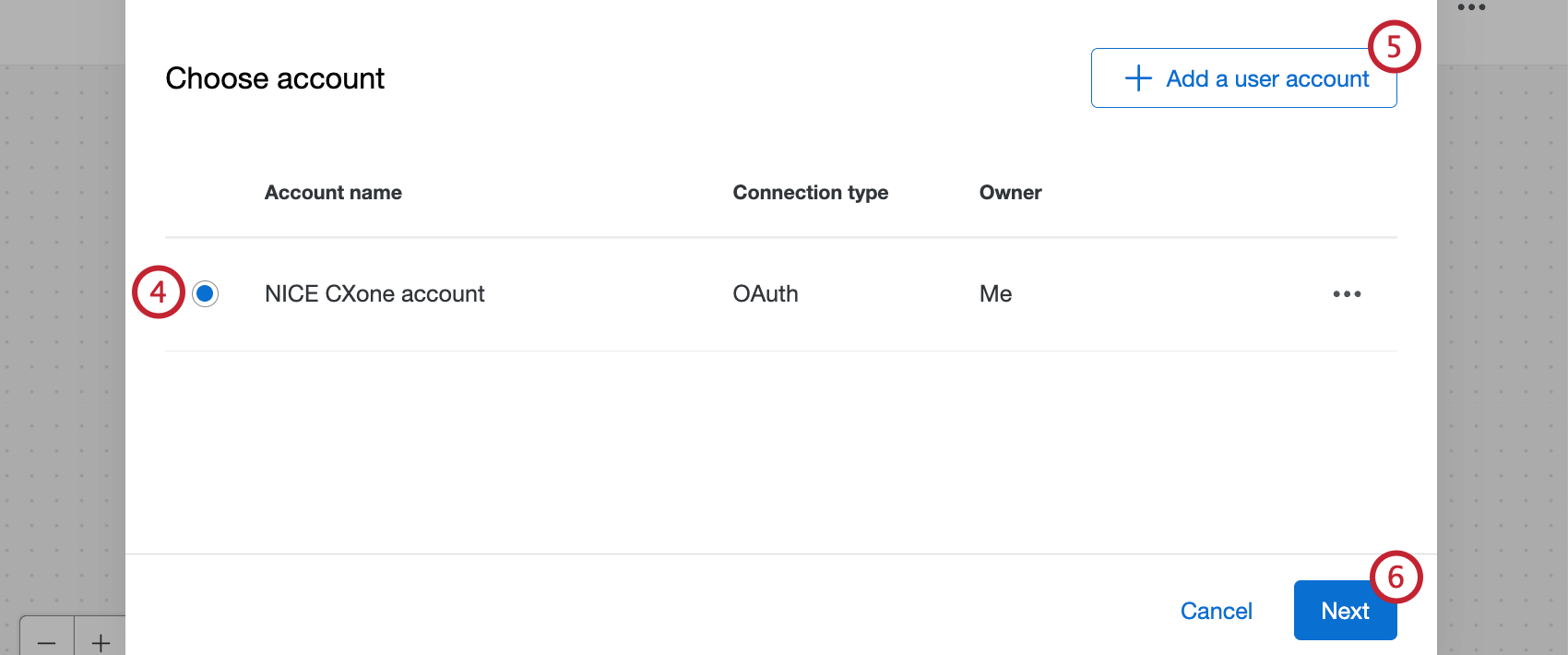Click the Me owner cell
The width and height of the screenshot is (1568, 655).
pyautogui.click(x=995, y=294)
